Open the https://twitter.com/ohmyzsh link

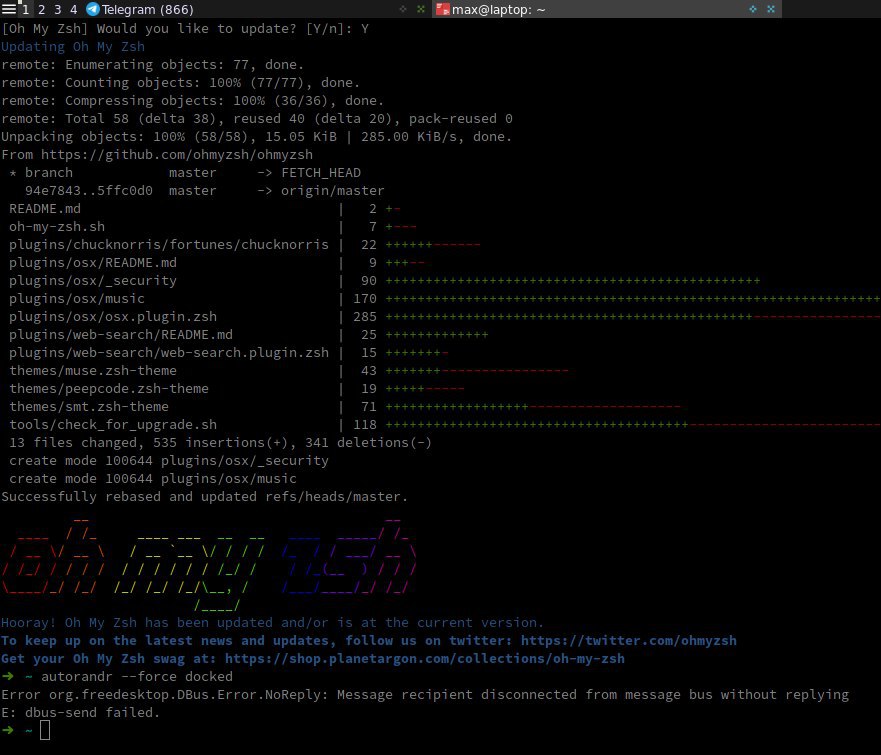[x=628, y=640]
